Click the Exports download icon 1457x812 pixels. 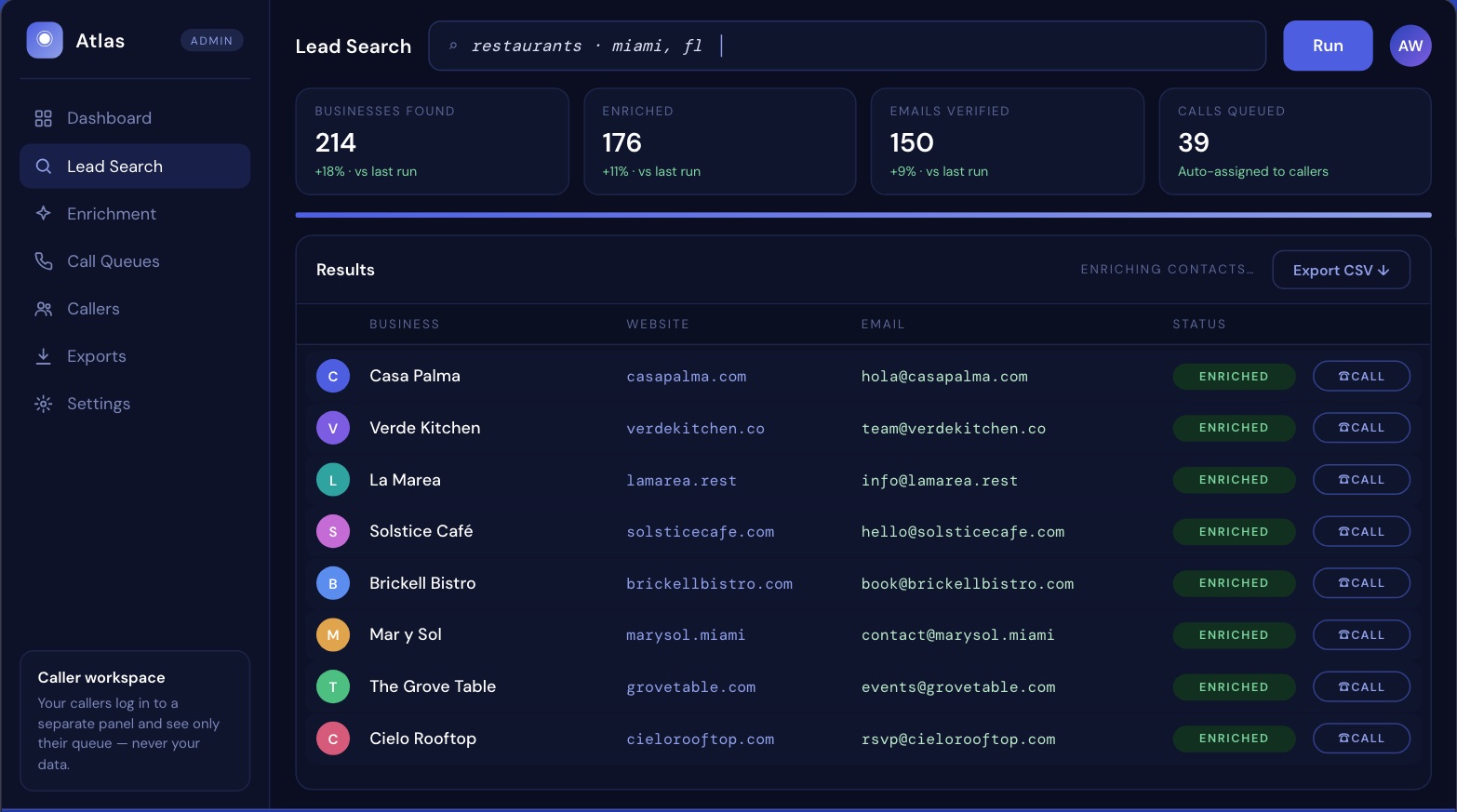pyautogui.click(x=43, y=356)
